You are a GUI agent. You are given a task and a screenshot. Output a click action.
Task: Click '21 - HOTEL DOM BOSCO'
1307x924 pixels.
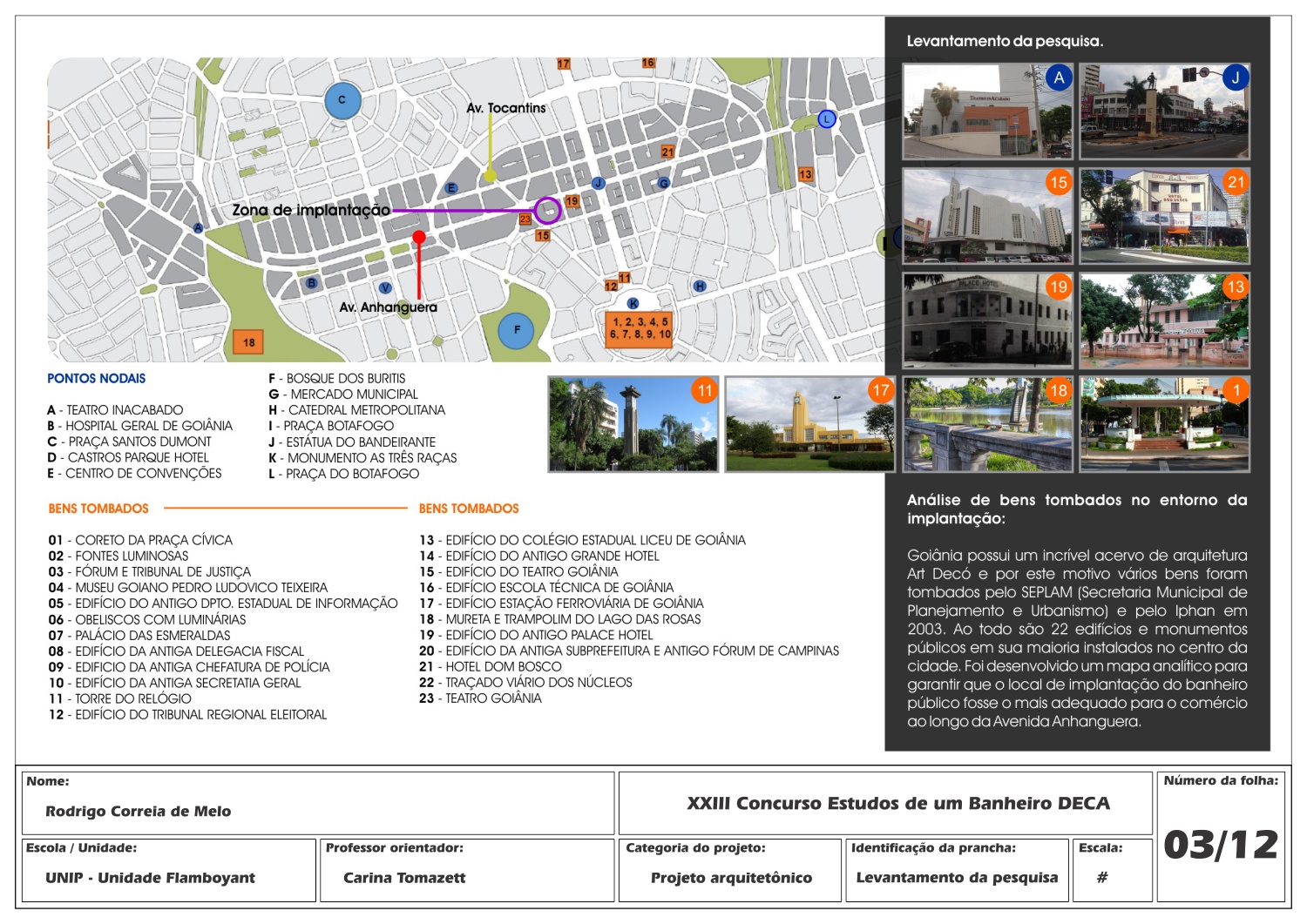[x=491, y=667]
